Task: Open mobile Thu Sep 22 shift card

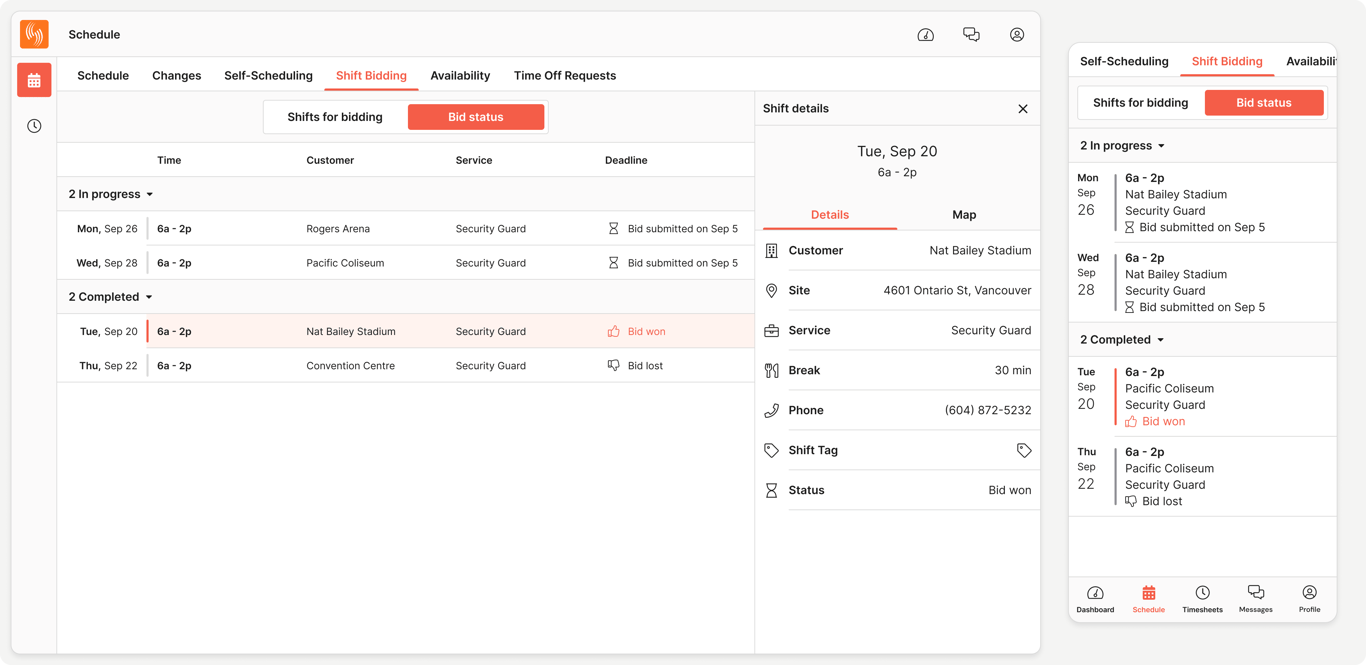Action: [1203, 477]
